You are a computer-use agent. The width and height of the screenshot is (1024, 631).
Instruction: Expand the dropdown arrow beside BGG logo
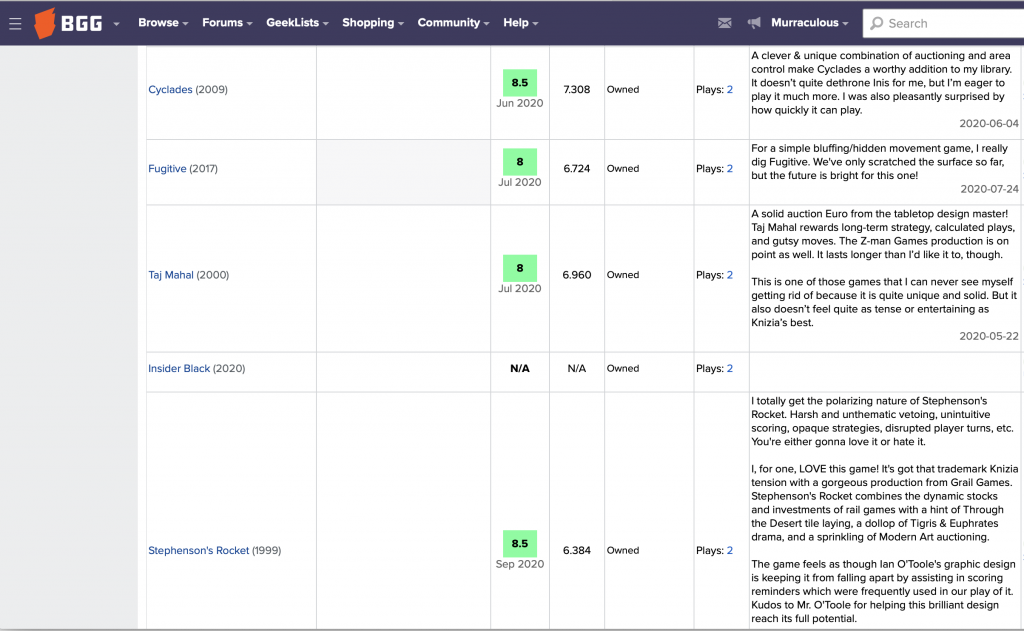116,24
